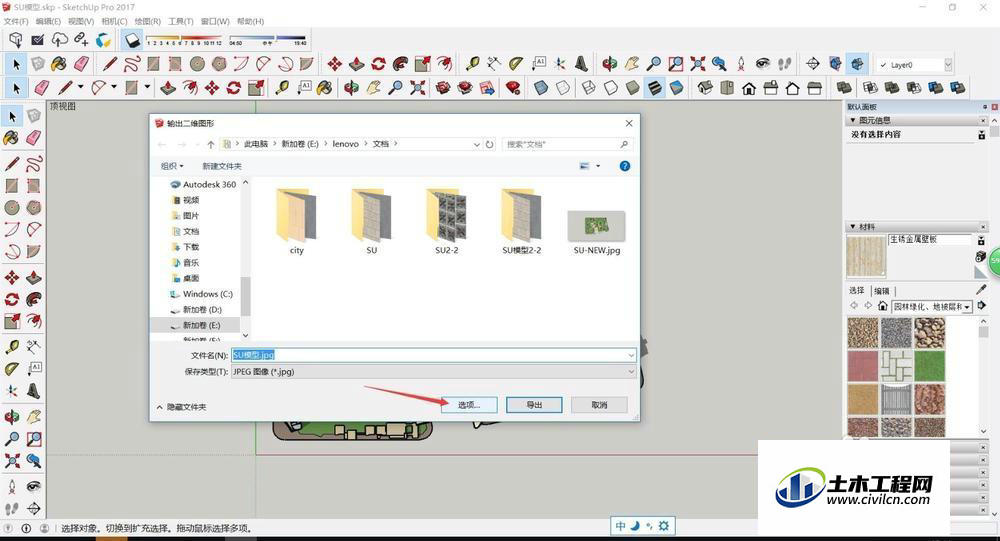Enable Shaded face style
This screenshot has width=1000, height=541.
pyautogui.click(x=633, y=87)
